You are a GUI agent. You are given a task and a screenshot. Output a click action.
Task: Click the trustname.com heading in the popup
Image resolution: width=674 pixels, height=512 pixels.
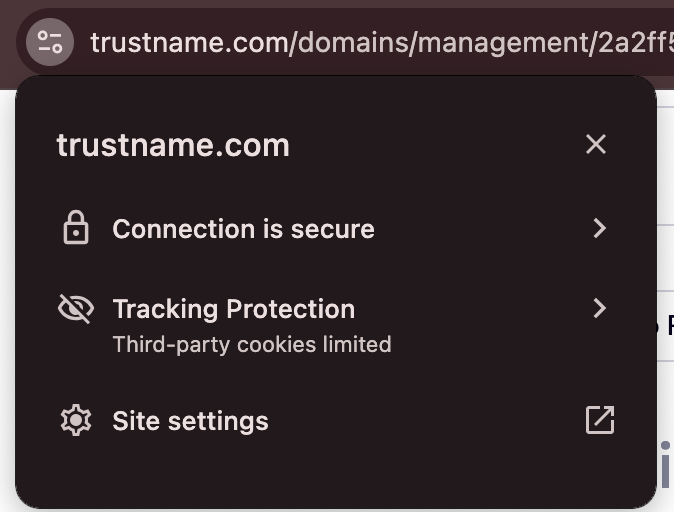tap(173, 145)
